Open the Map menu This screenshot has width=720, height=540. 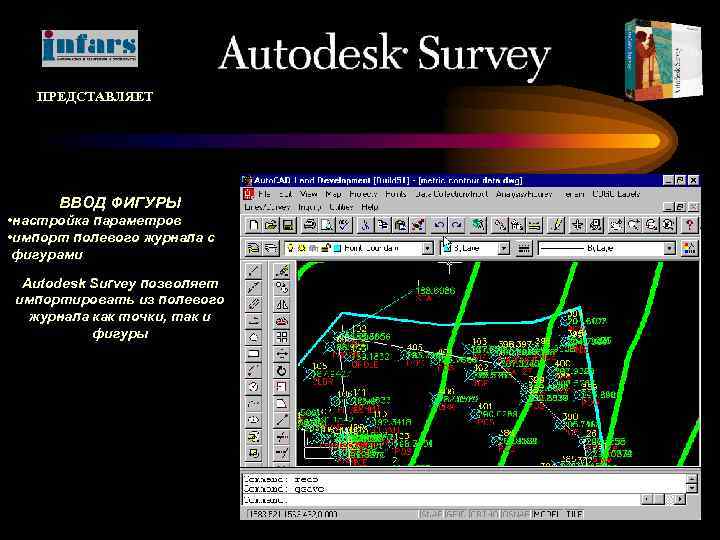pos(333,194)
